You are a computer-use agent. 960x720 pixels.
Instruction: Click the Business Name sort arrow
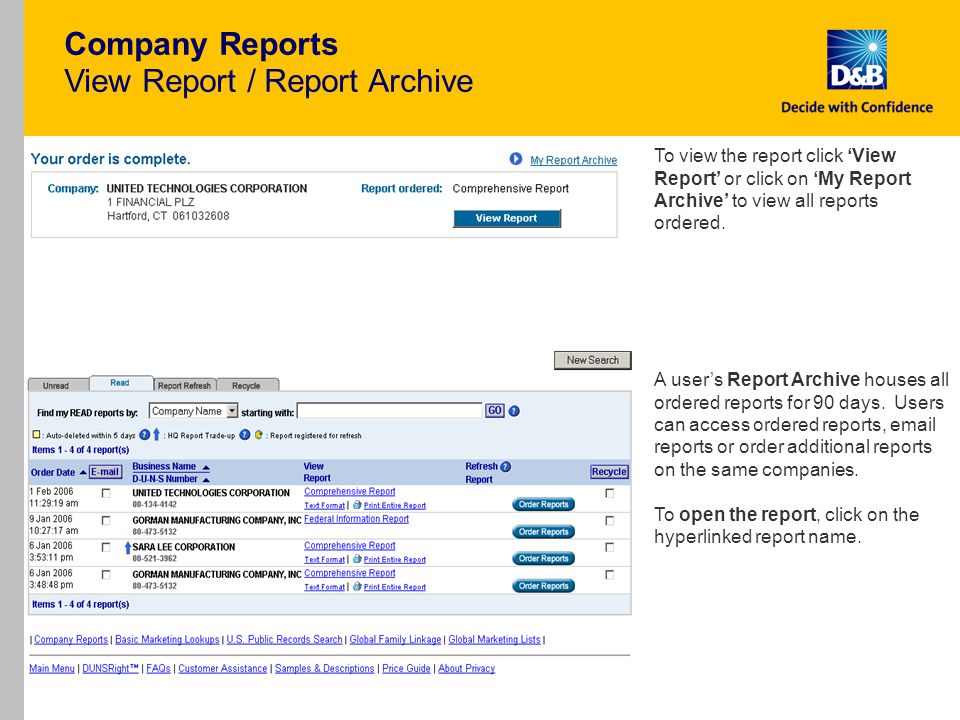206,467
